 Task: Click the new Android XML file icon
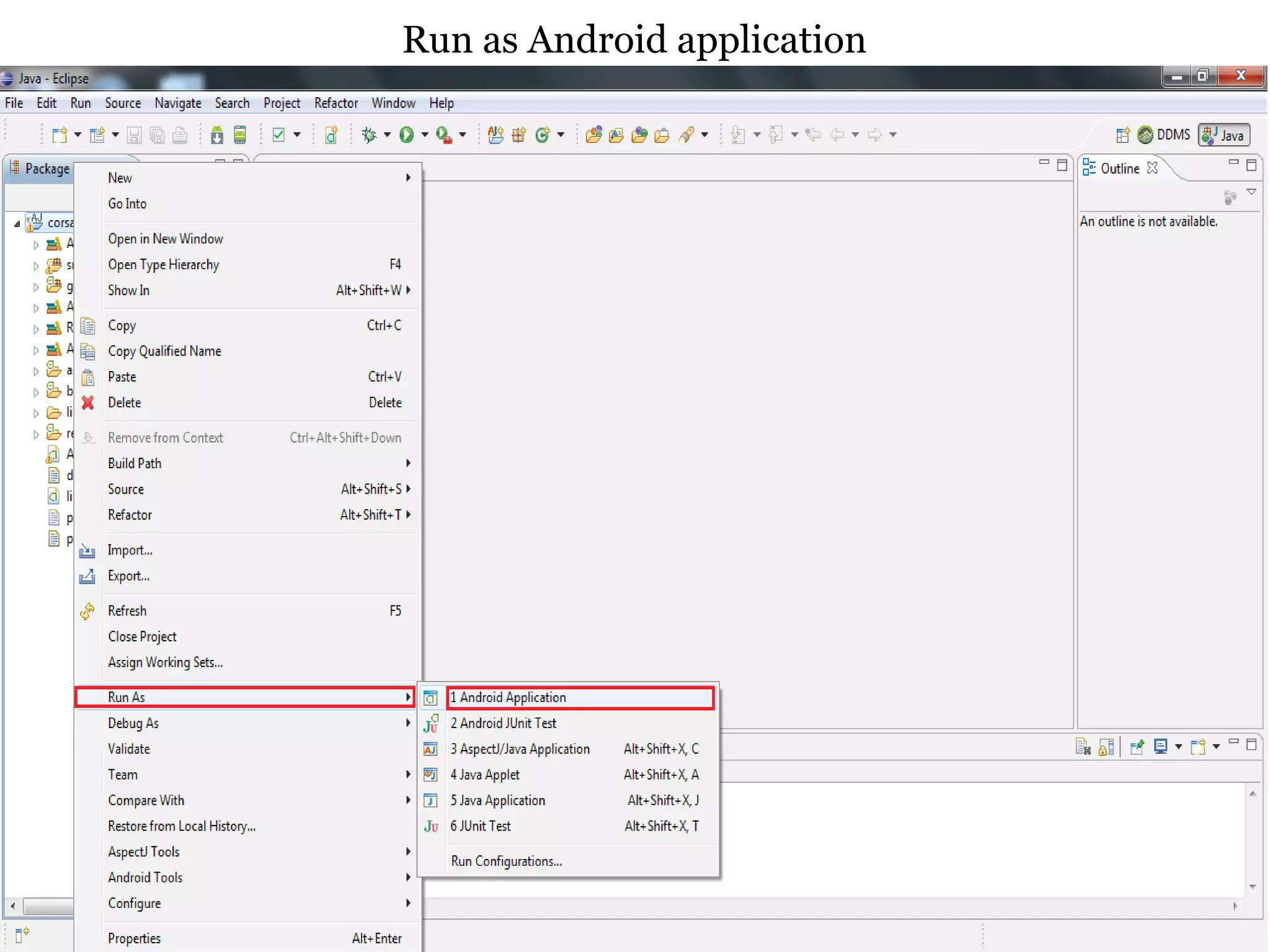pyautogui.click(x=331, y=135)
